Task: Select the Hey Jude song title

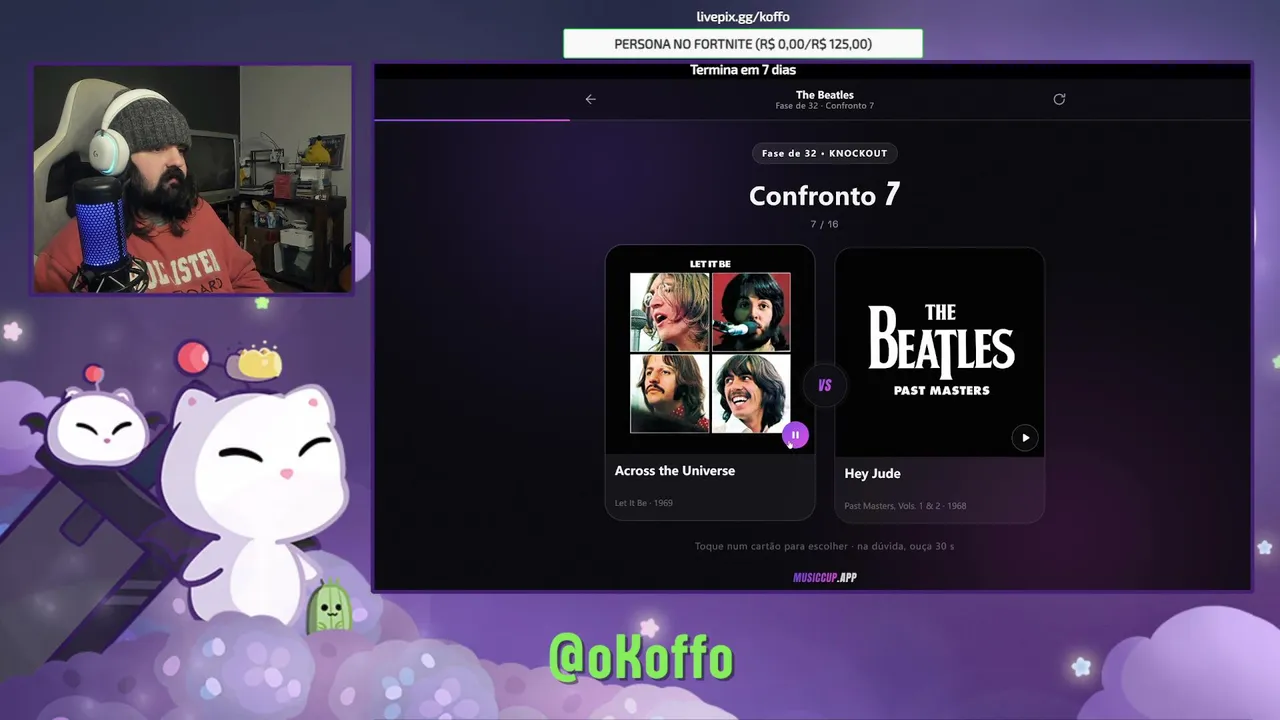Action: (x=872, y=474)
